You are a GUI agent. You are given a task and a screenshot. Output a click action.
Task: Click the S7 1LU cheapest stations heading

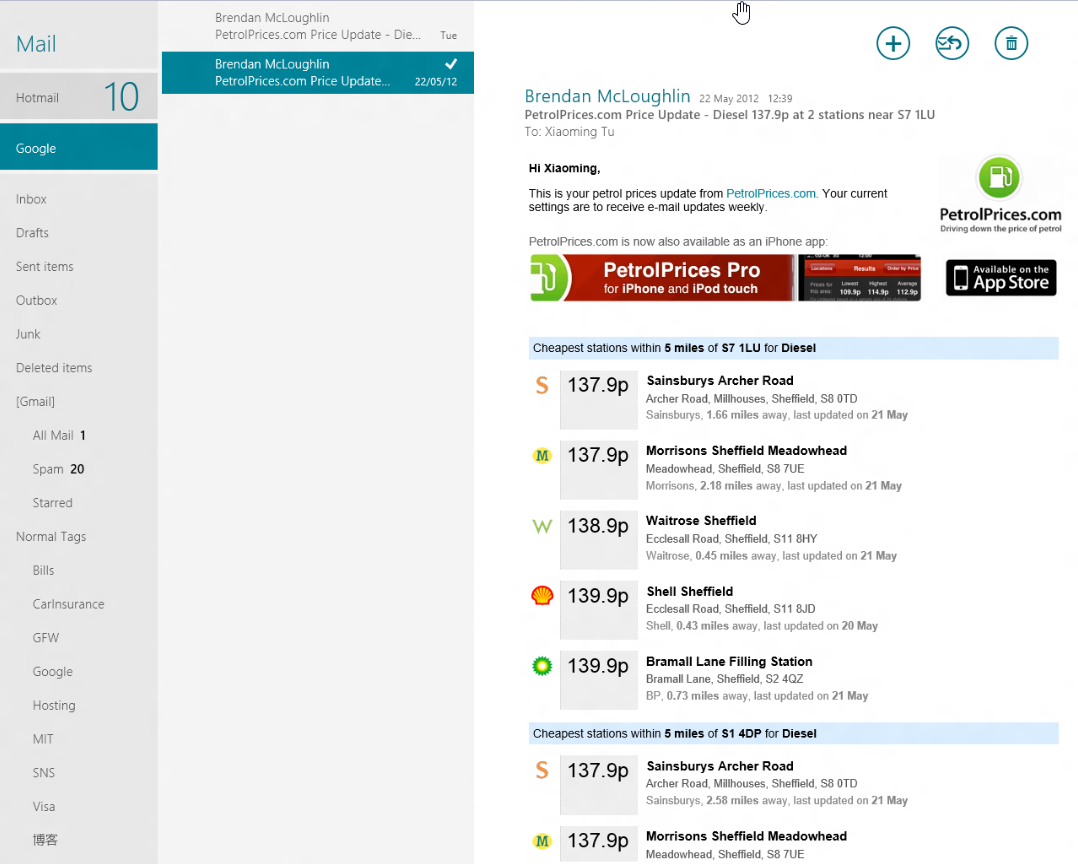[793, 348]
